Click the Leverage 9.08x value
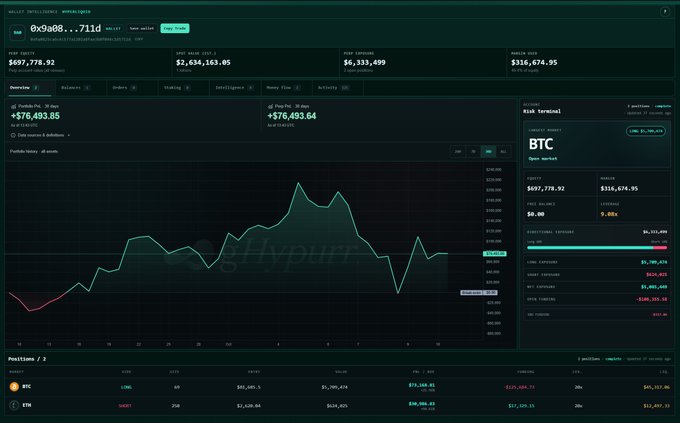Screen dimensions: 680x423 click(x=609, y=214)
